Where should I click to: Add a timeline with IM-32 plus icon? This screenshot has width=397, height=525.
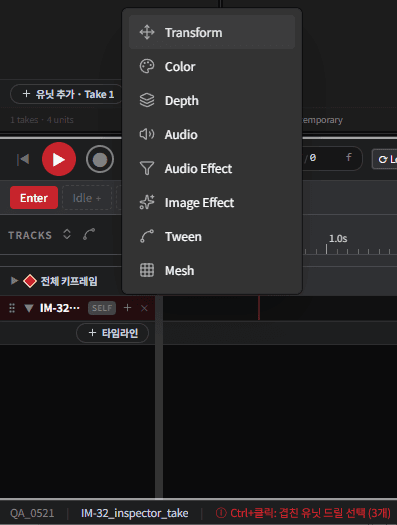coord(127,308)
